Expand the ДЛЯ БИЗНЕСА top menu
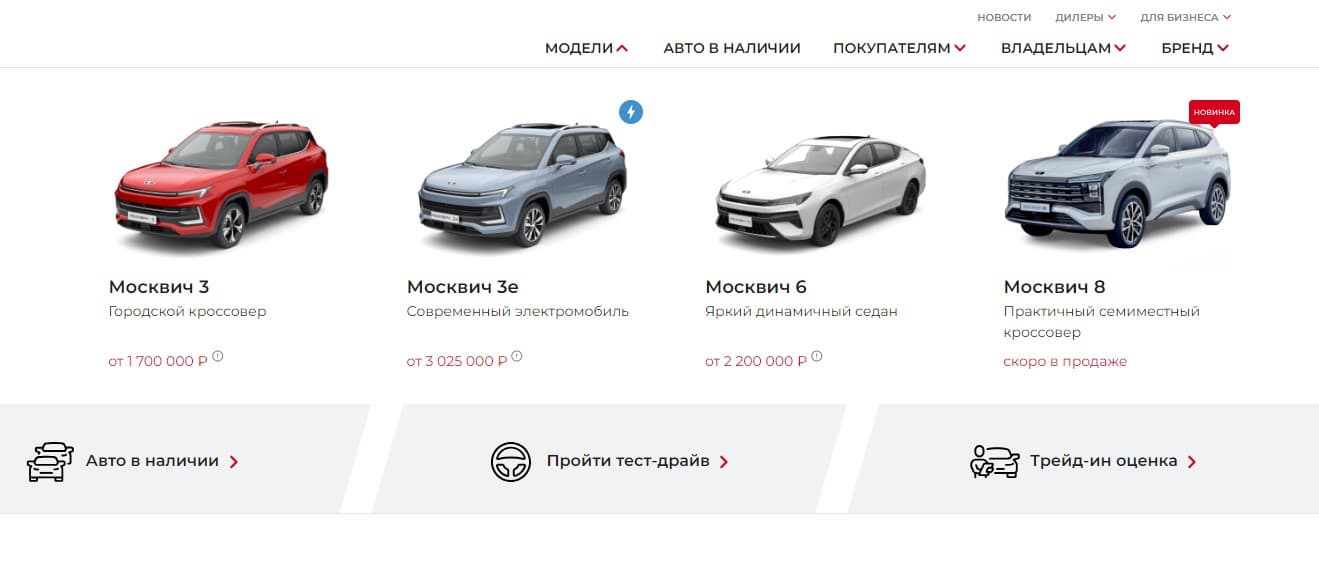Image resolution: width=1319 pixels, height=583 pixels. click(1185, 17)
